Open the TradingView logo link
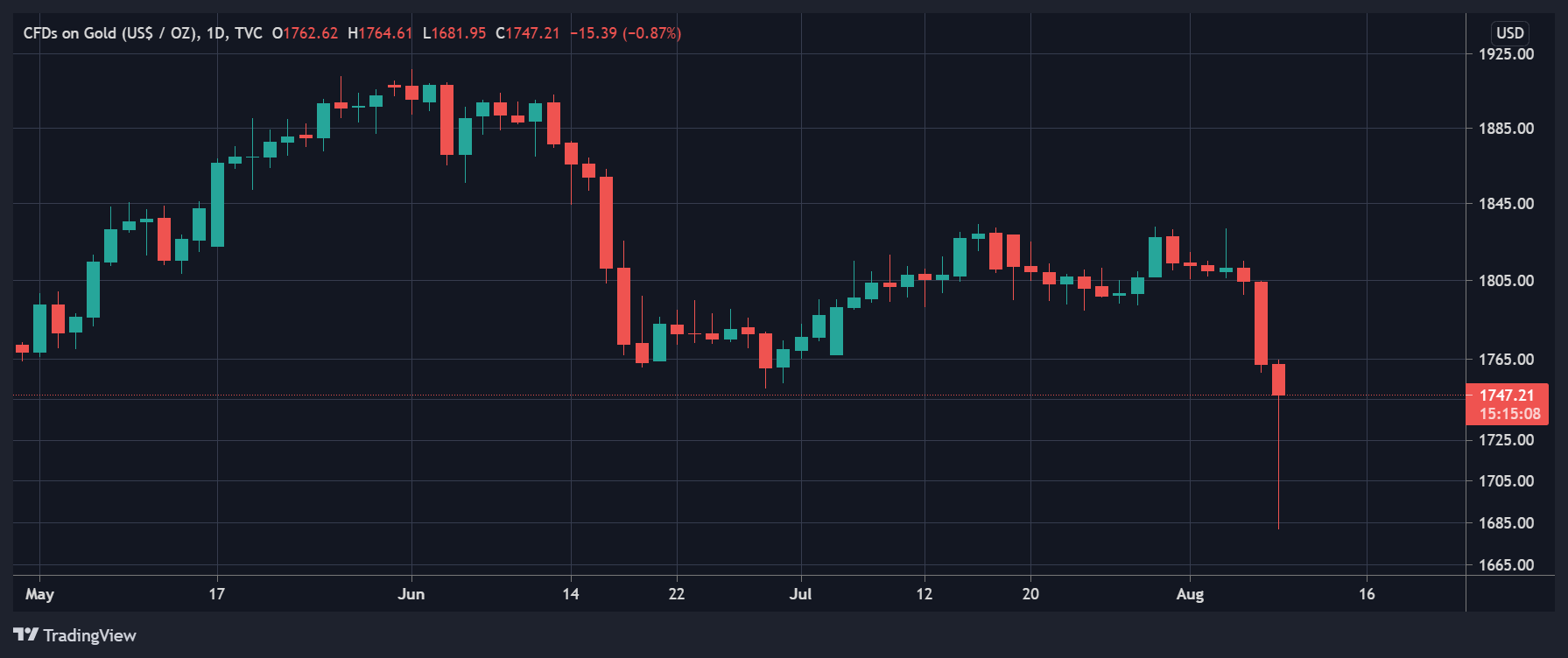 [74, 635]
